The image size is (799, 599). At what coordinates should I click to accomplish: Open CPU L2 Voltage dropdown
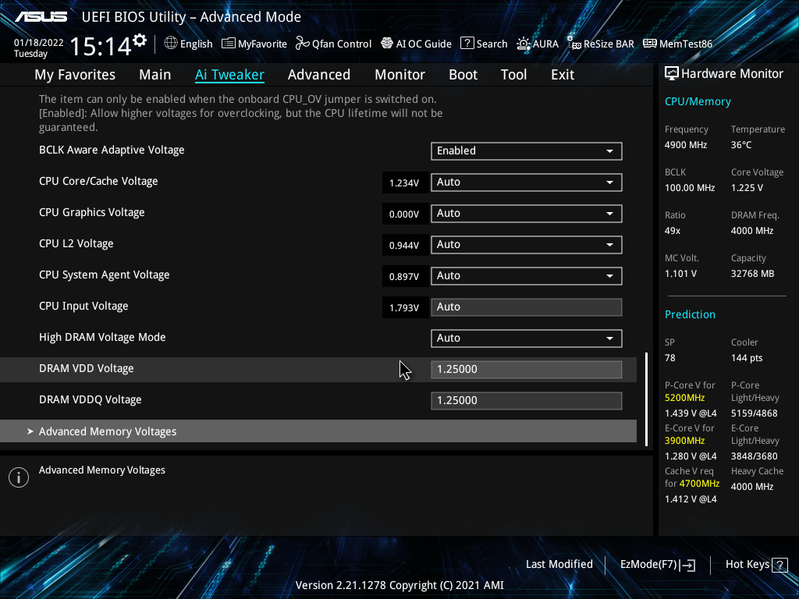526,244
